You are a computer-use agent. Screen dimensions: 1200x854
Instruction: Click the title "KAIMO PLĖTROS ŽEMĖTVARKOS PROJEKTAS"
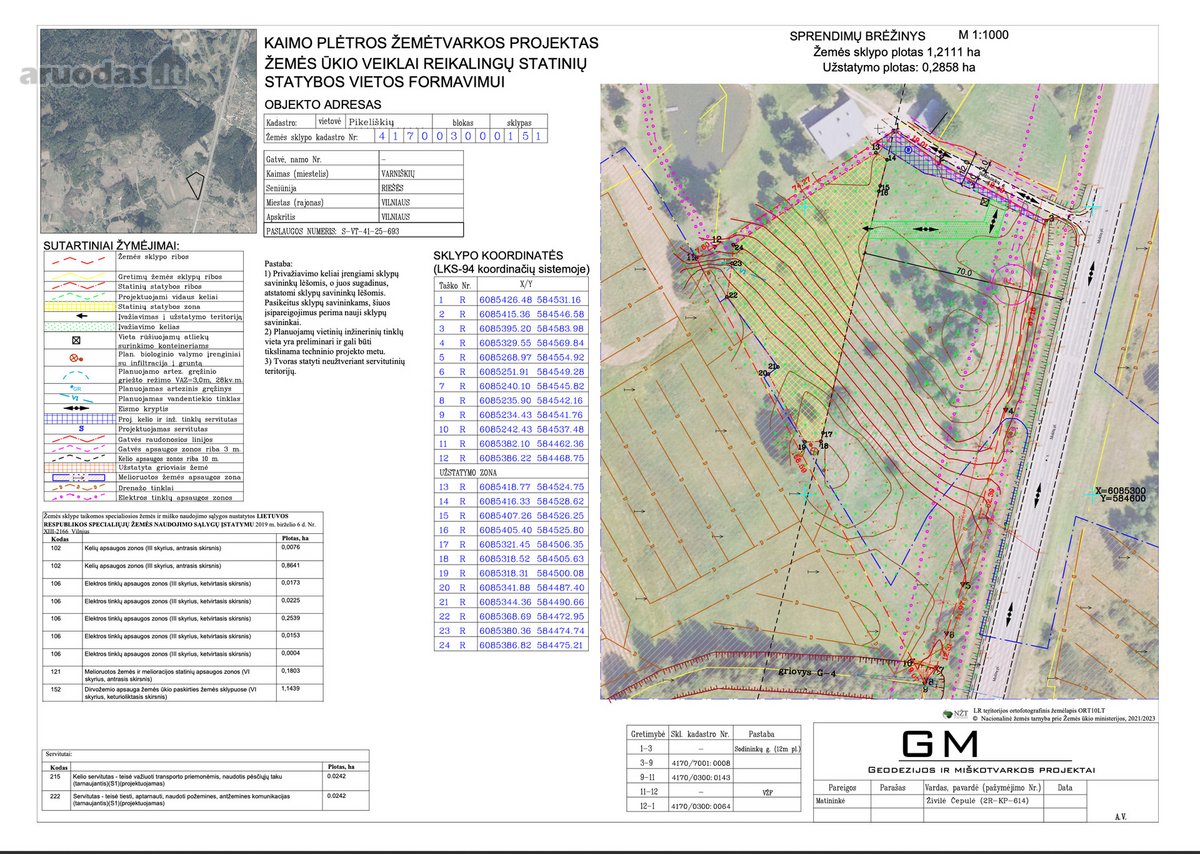click(x=431, y=43)
